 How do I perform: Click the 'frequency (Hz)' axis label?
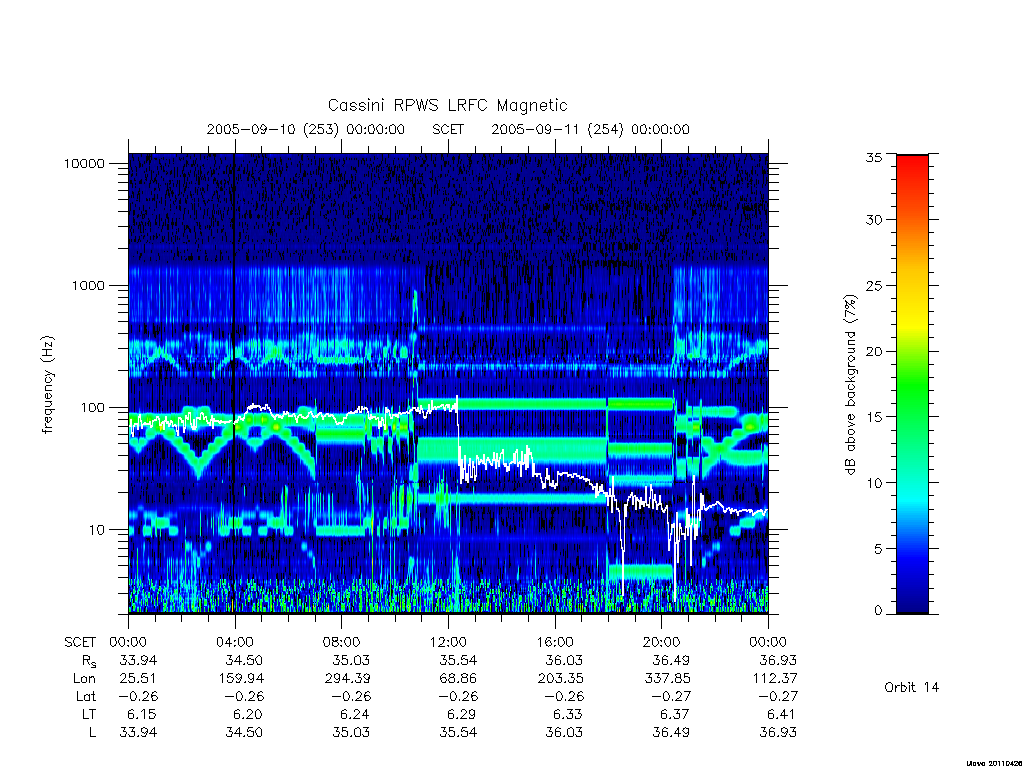[x=48, y=385]
